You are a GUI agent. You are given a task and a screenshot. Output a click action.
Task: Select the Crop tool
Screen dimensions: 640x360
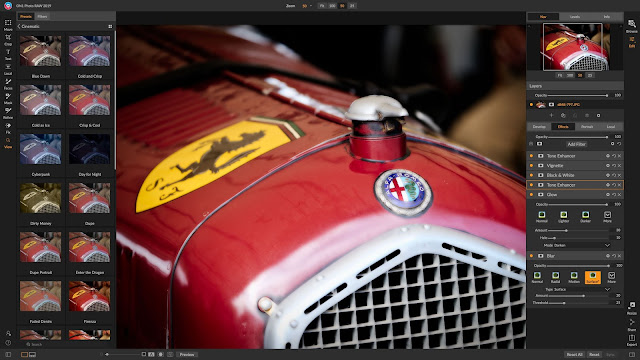point(8,39)
